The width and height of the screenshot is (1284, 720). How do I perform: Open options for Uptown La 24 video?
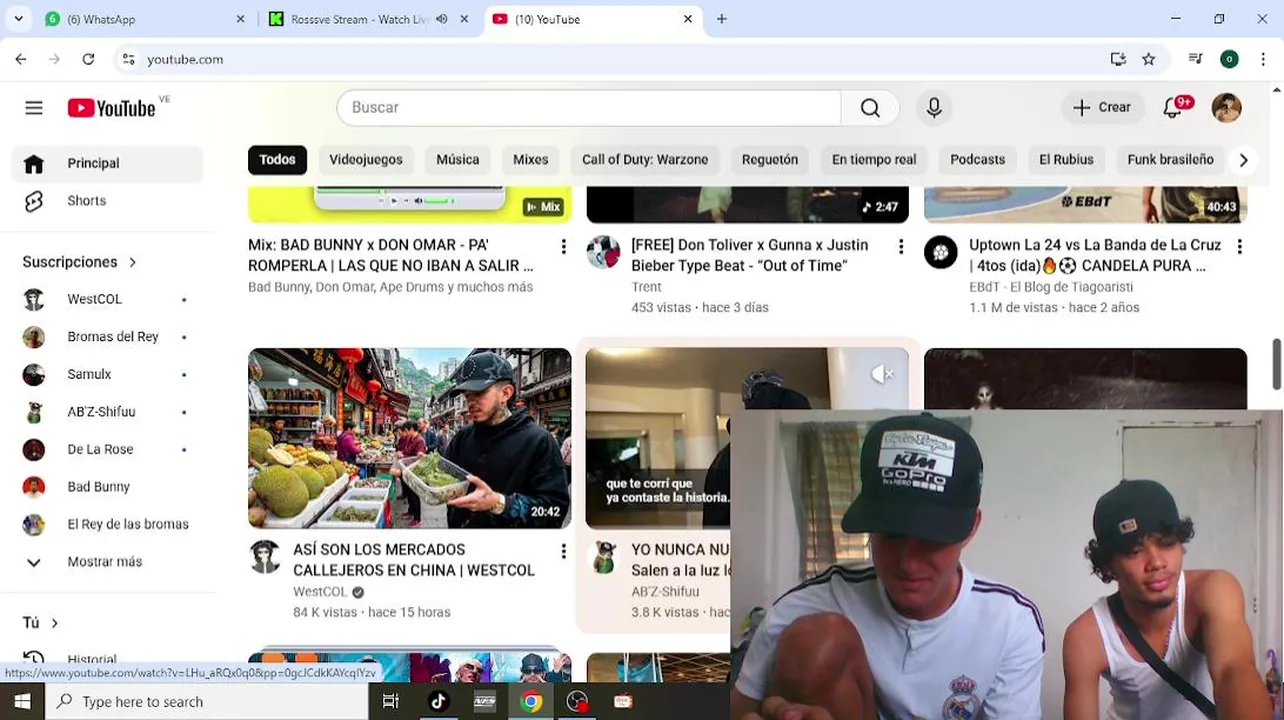pos(1239,246)
